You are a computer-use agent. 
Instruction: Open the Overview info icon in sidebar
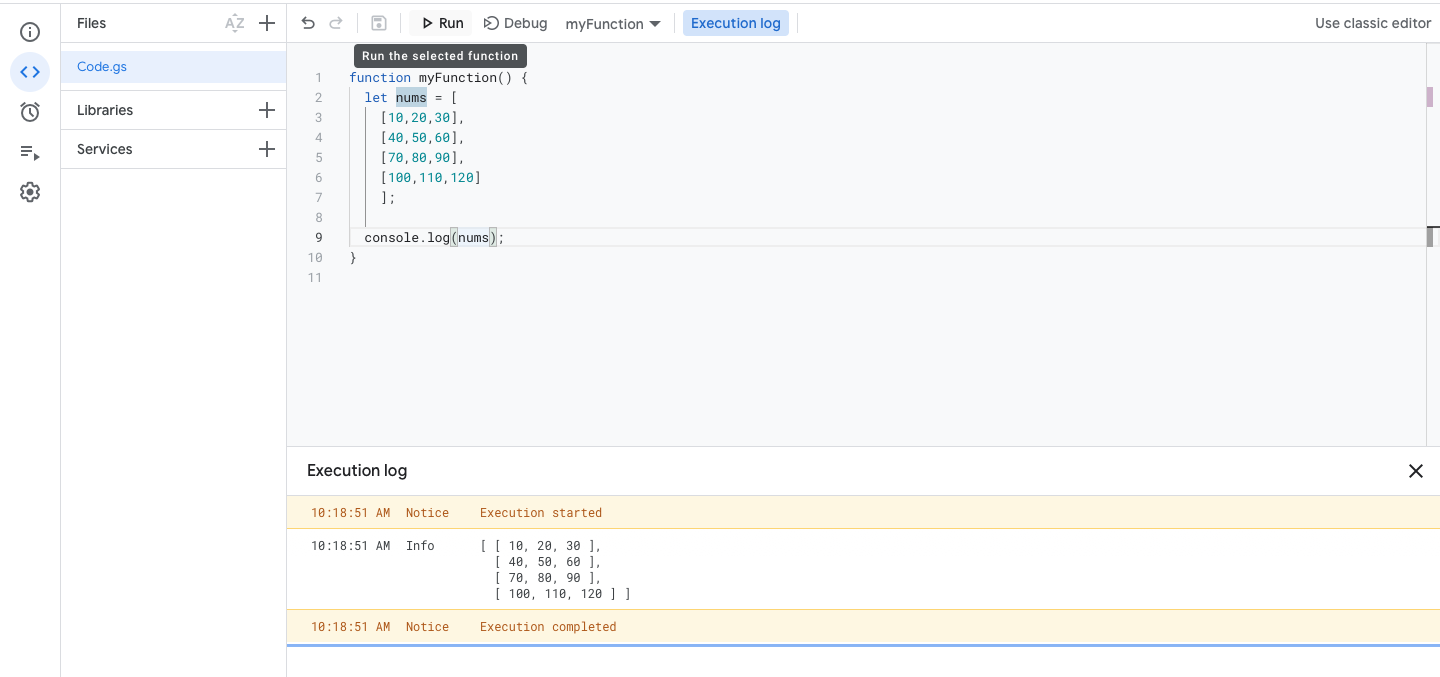pyautogui.click(x=30, y=32)
